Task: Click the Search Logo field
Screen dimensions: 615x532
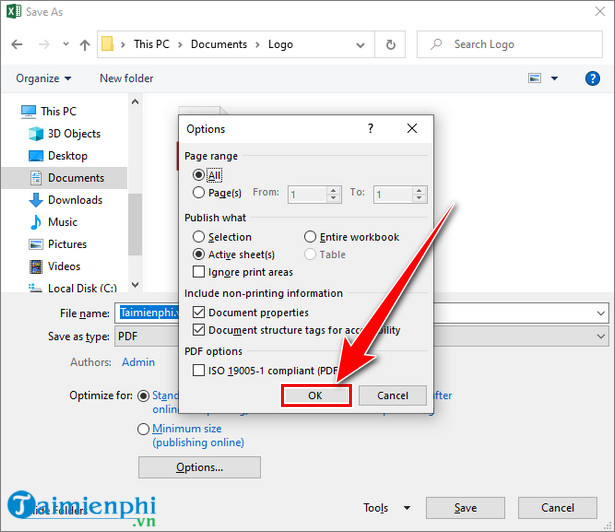Action: (509, 44)
